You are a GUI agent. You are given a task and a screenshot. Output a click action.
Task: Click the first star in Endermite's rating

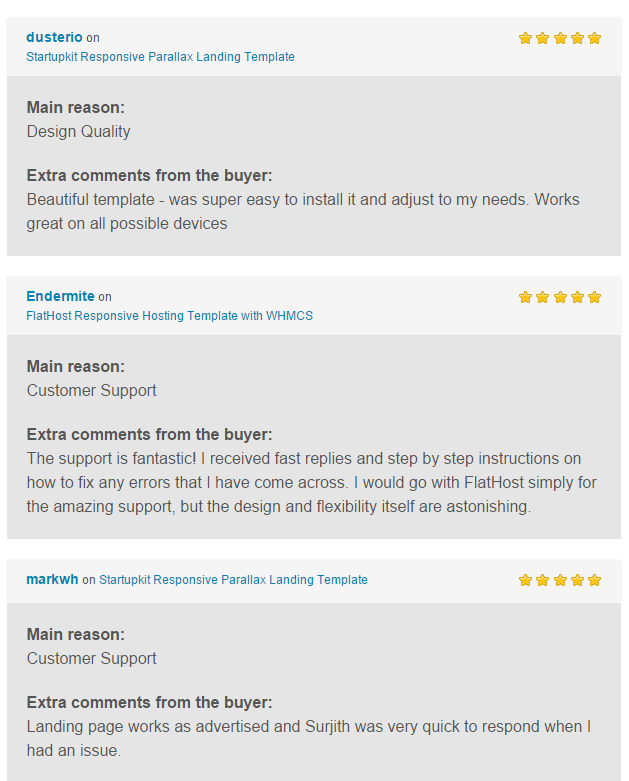525,297
